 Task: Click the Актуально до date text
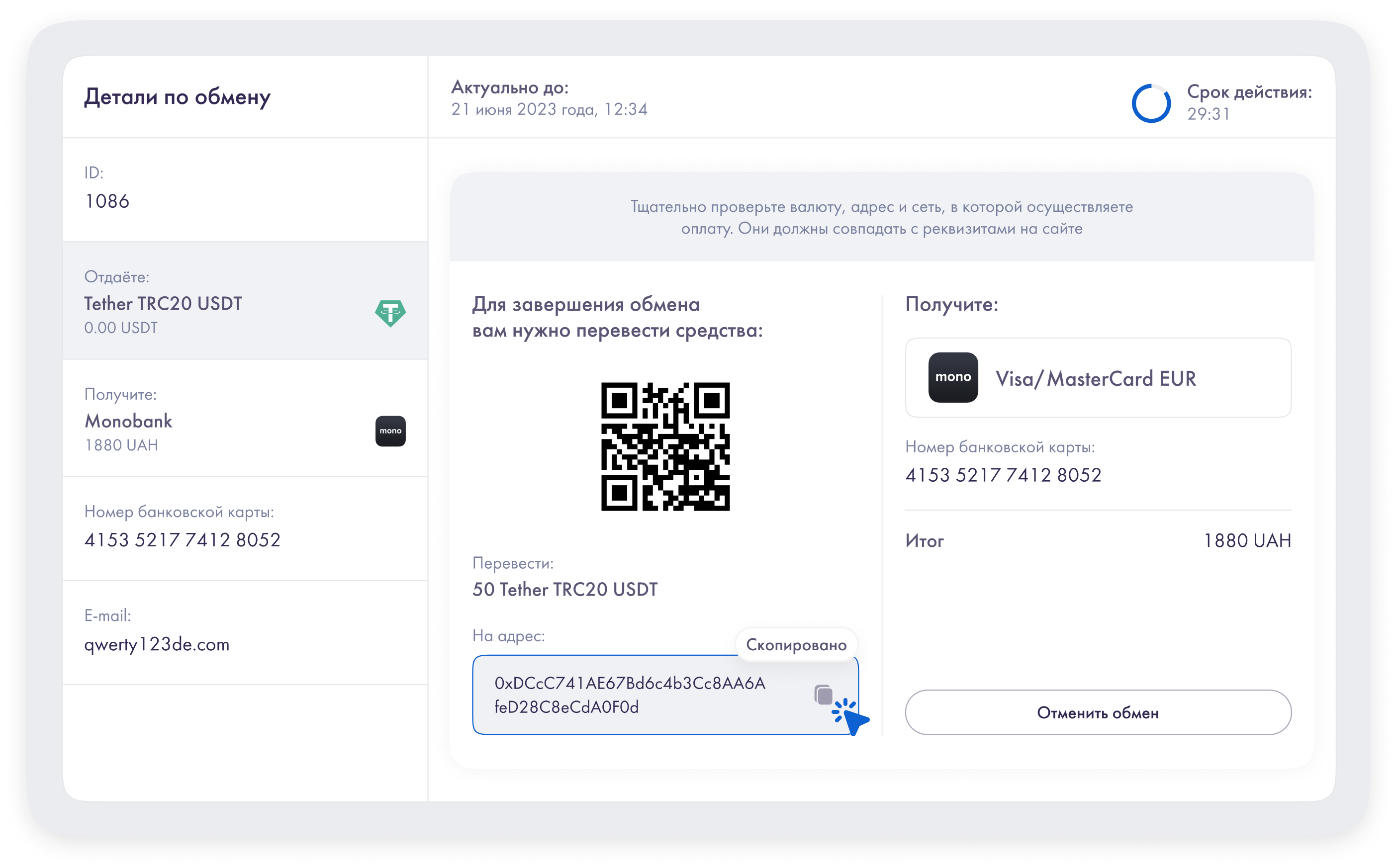[x=549, y=109]
